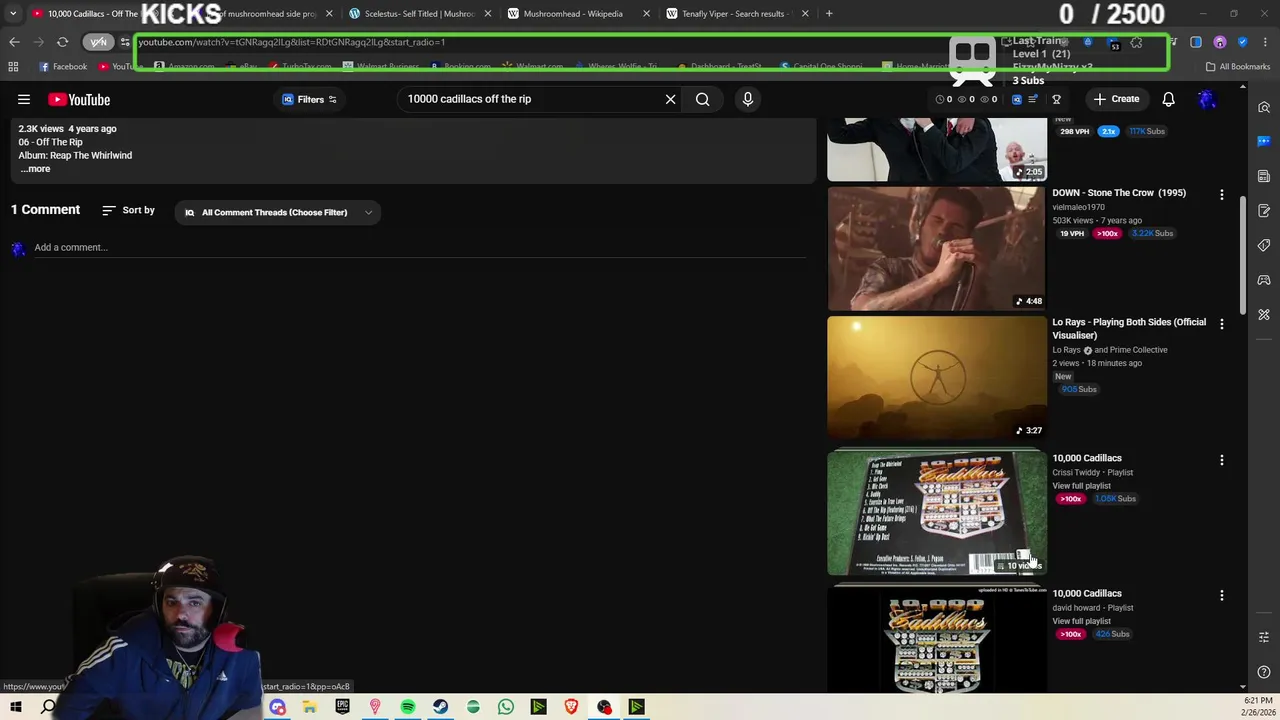Open the Sort by comments menu

point(129,211)
